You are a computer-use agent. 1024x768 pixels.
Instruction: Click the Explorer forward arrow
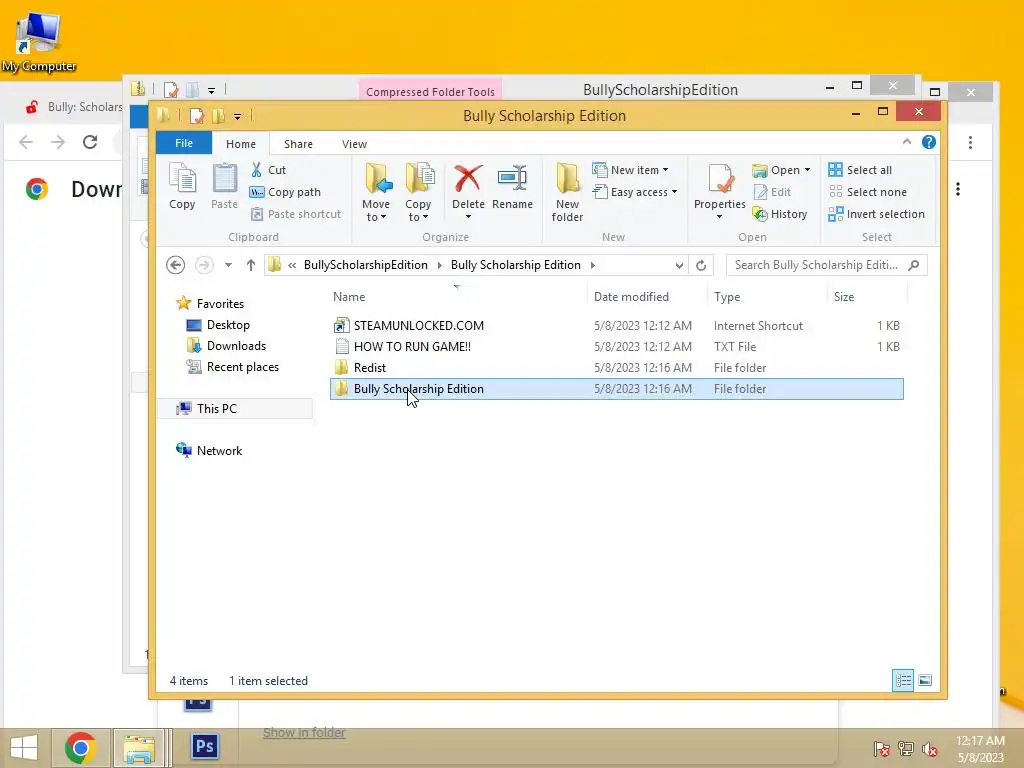pos(204,264)
